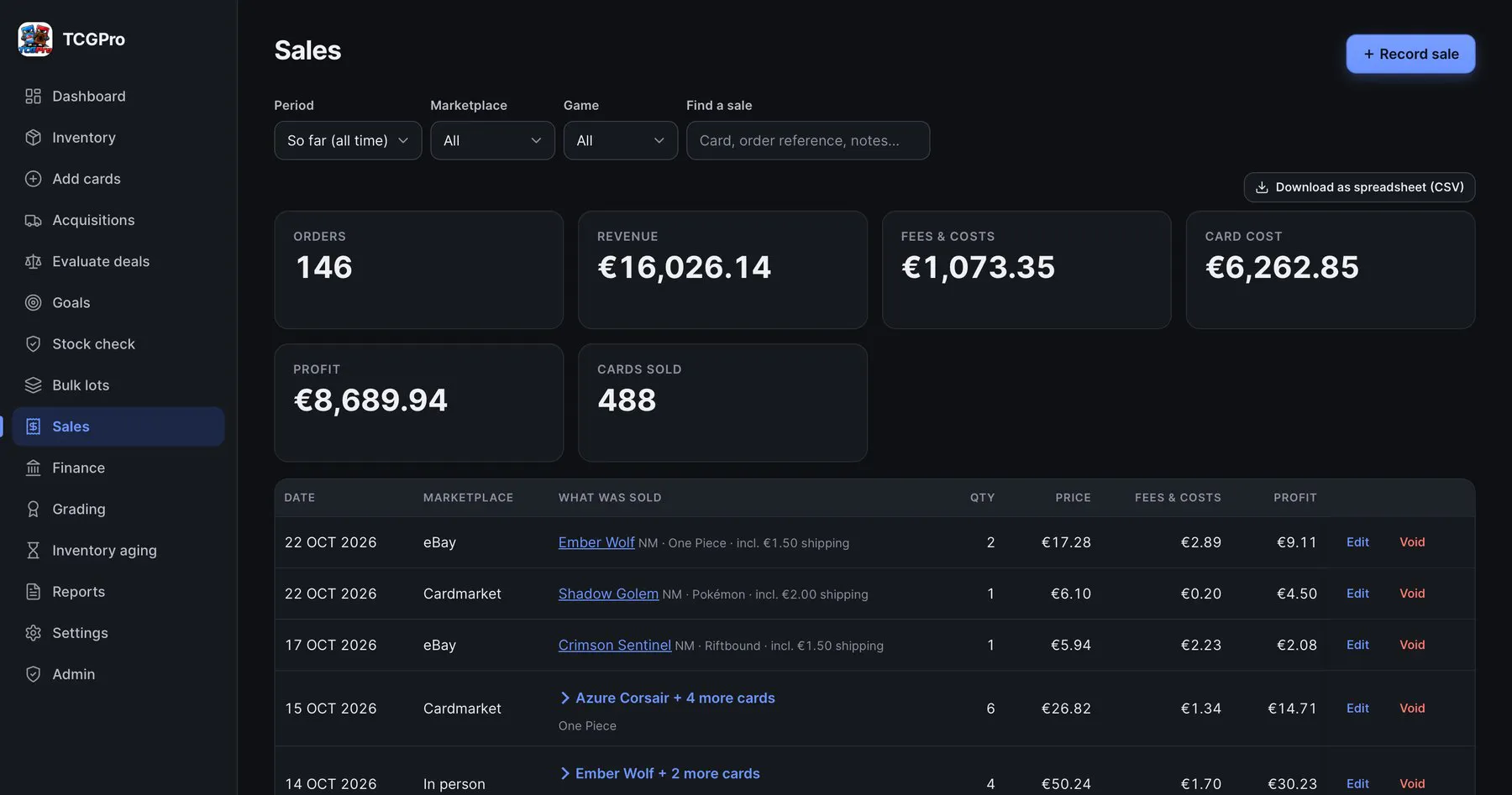This screenshot has width=1512, height=795.
Task: Open Dashboard via its grid icon
Action: point(33,97)
